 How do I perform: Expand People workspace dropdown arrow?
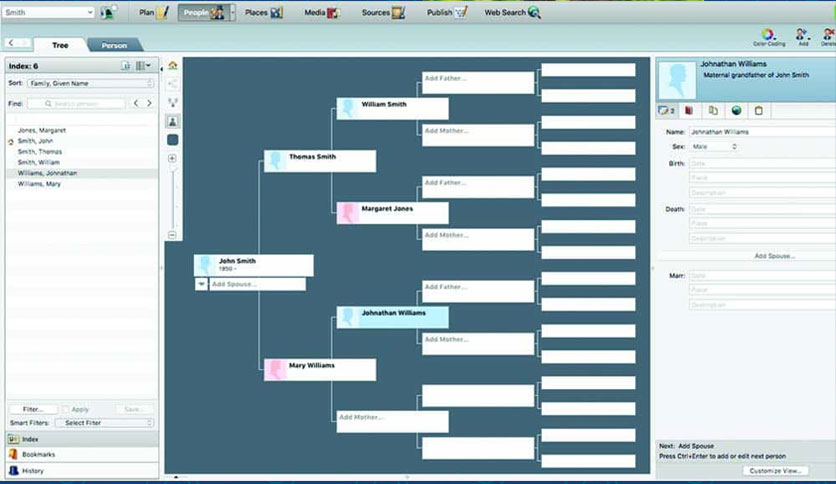click(x=232, y=12)
